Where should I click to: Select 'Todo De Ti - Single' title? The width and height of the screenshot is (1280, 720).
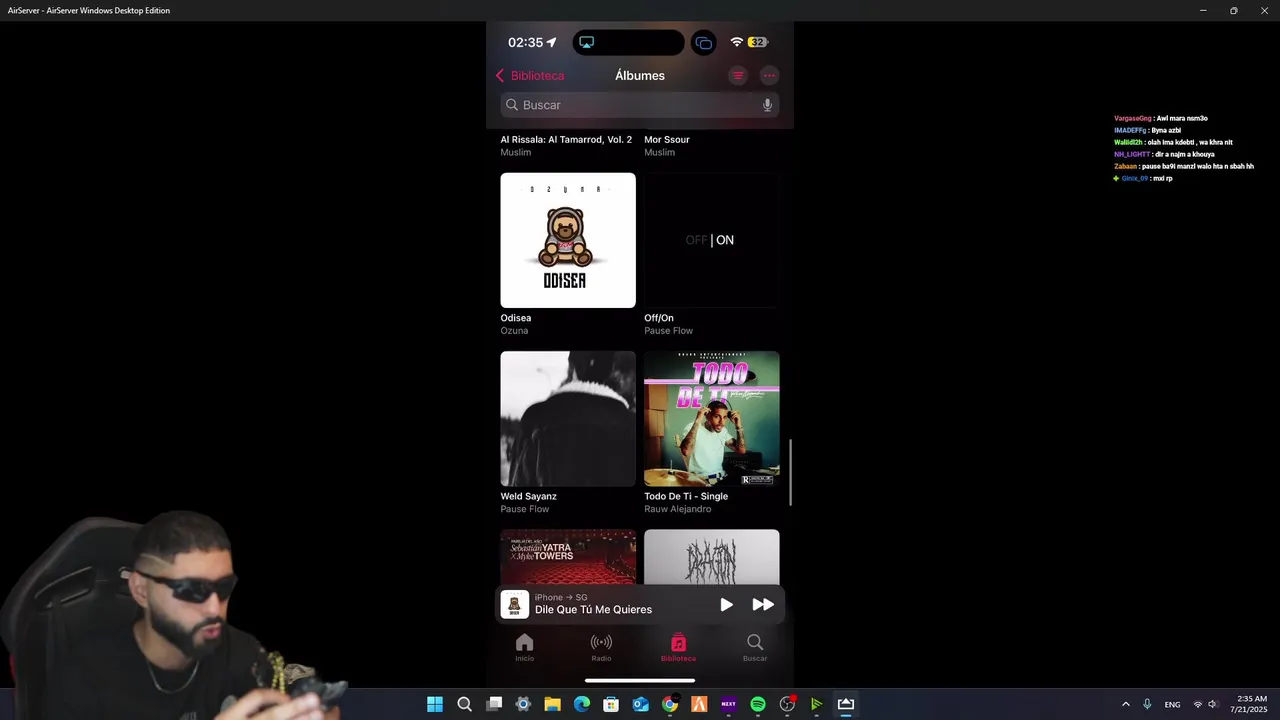686,496
